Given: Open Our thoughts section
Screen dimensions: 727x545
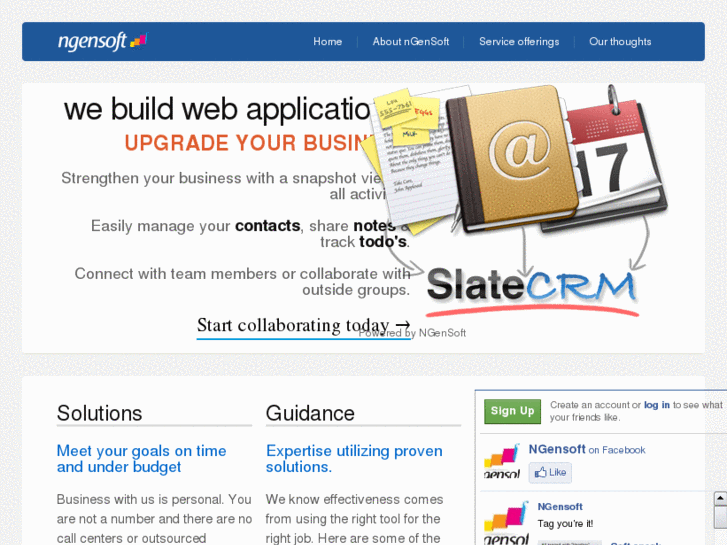Looking at the screenshot, I should pyautogui.click(x=620, y=42).
